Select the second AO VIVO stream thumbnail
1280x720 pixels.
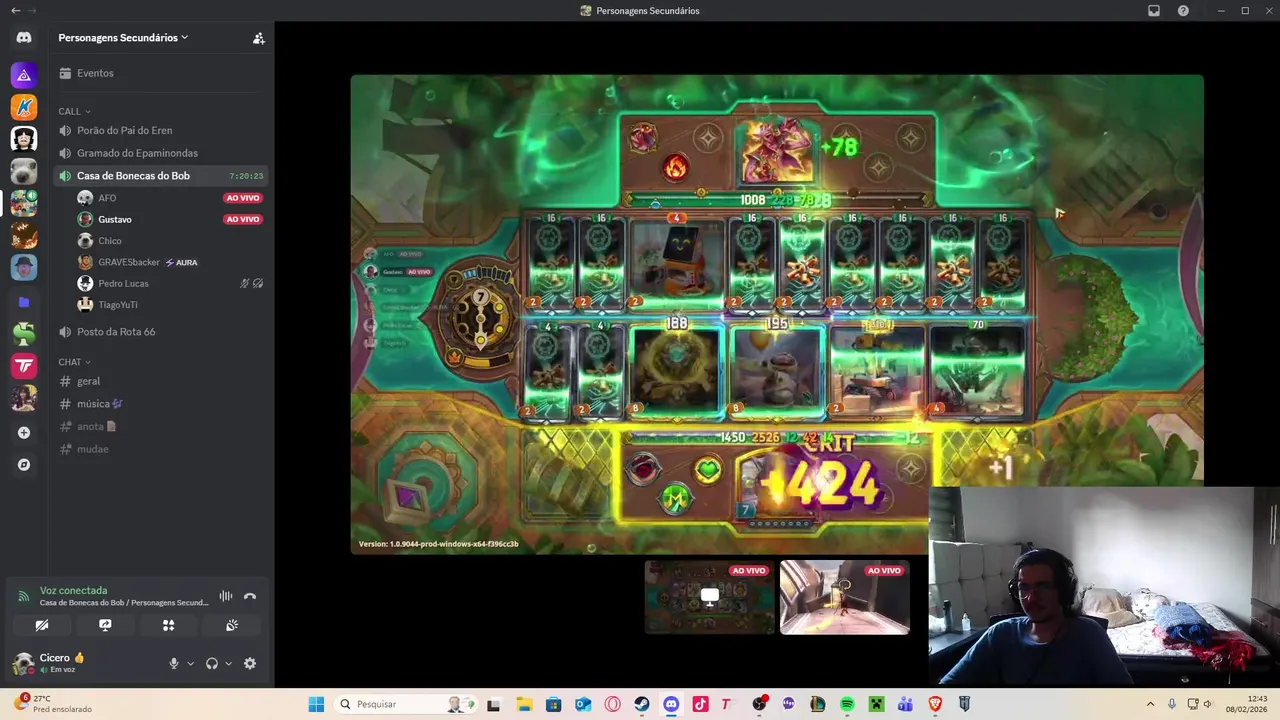click(x=845, y=597)
